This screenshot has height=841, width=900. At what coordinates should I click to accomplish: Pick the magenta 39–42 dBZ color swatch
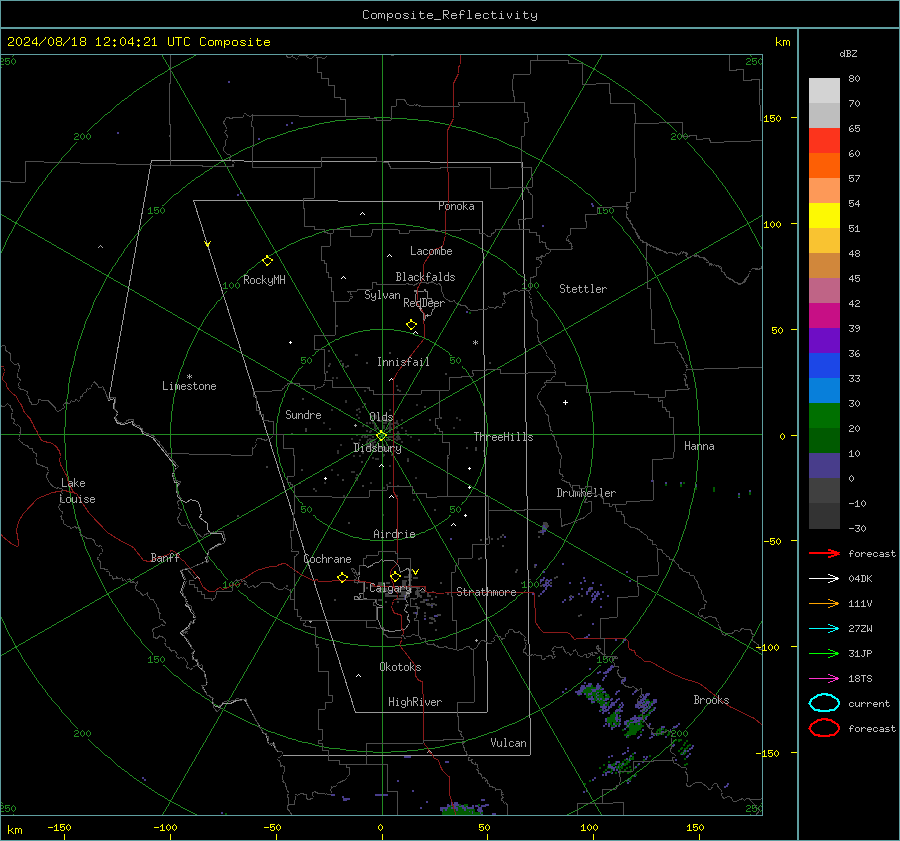(824, 316)
